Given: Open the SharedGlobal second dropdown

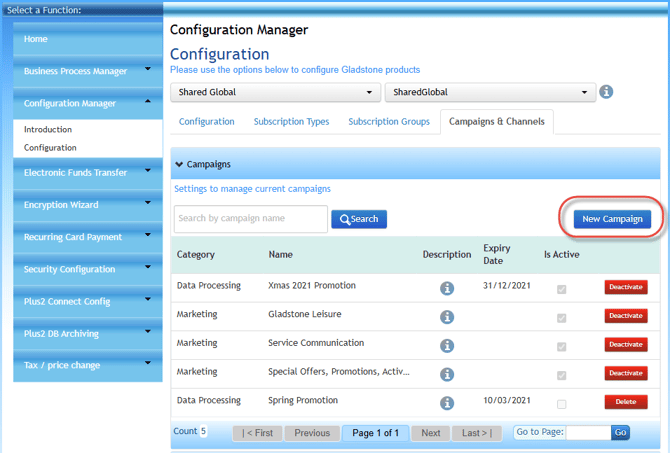Looking at the screenshot, I should point(490,92).
